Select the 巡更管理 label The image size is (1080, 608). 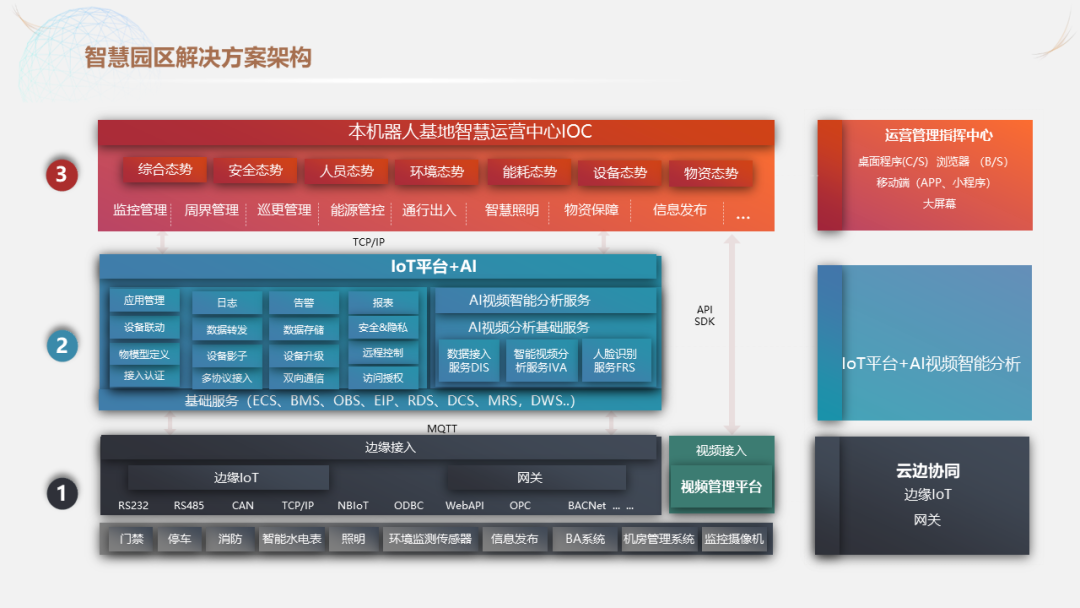click(284, 210)
